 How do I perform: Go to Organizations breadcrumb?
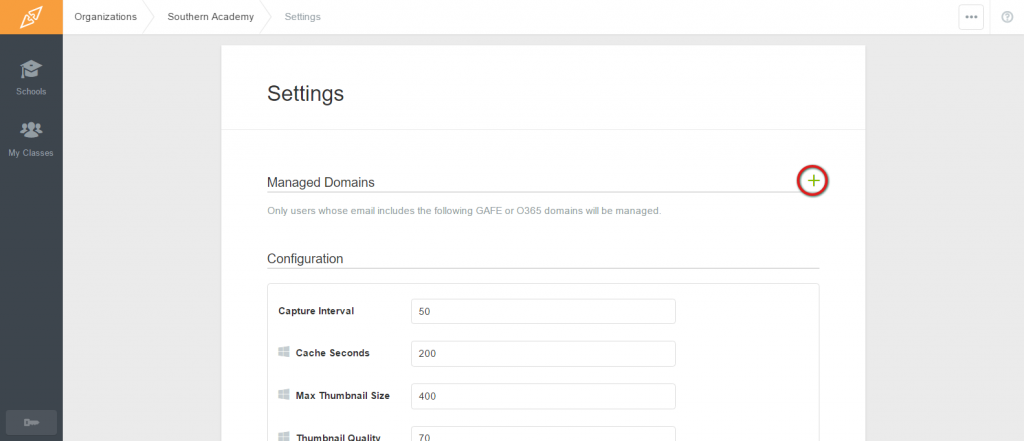pyautogui.click(x=106, y=17)
